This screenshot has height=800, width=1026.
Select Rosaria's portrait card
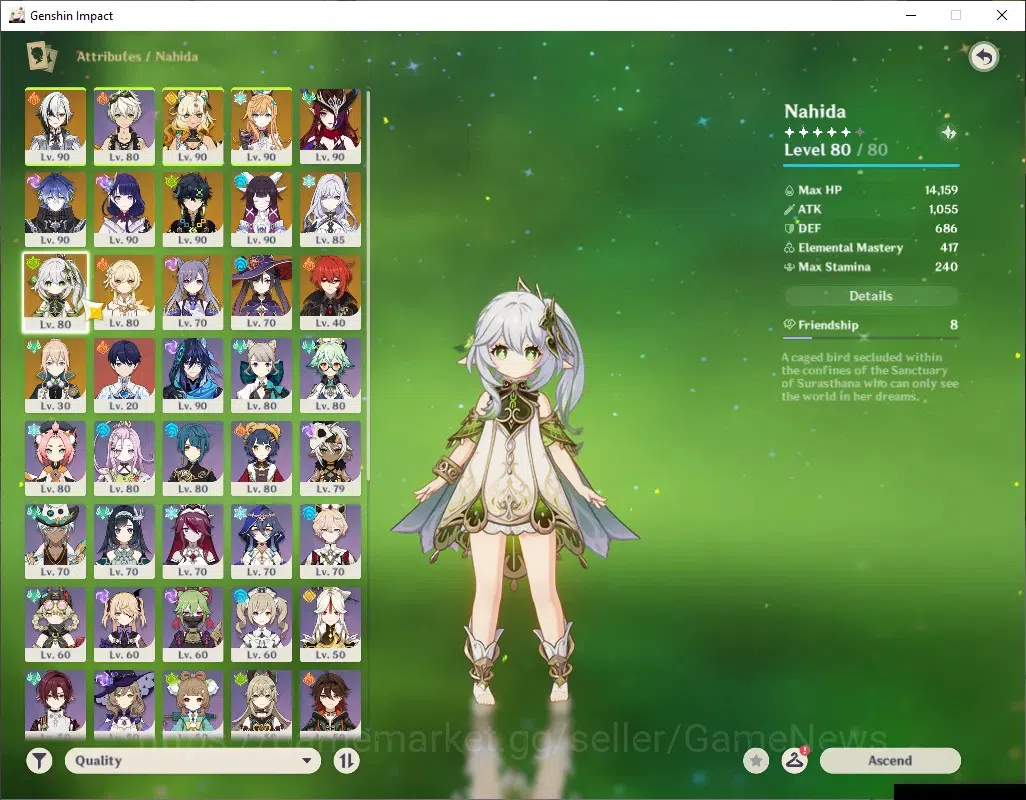click(193, 542)
